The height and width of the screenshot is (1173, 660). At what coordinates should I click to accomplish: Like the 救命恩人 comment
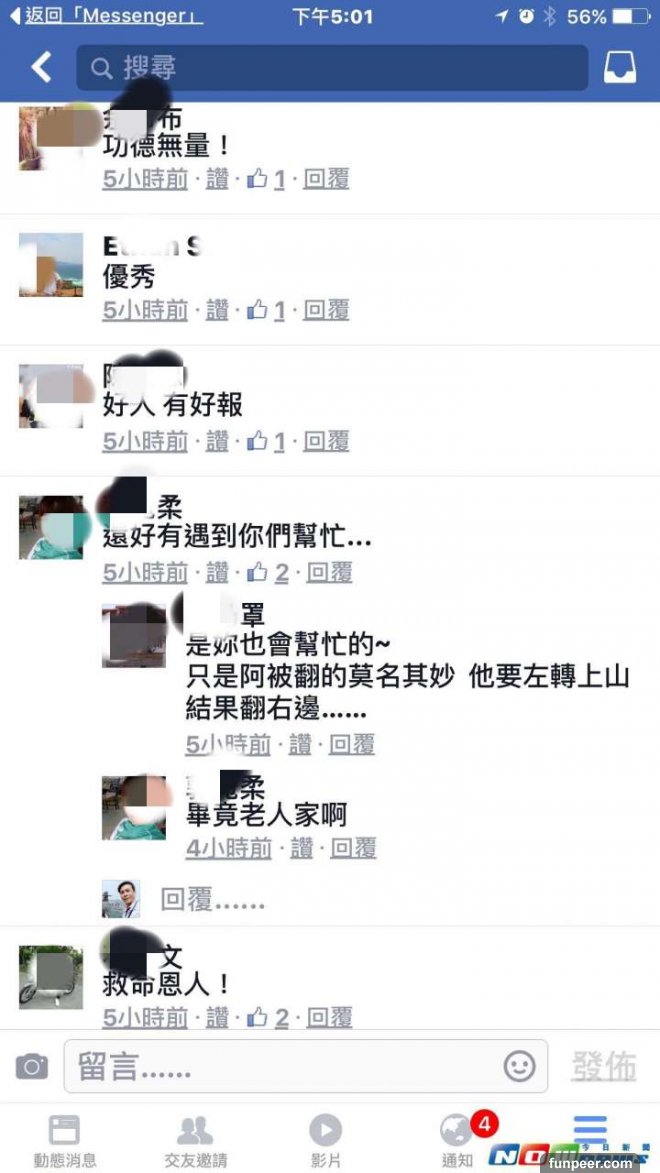pyautogui.click(x=217, y=1017)
